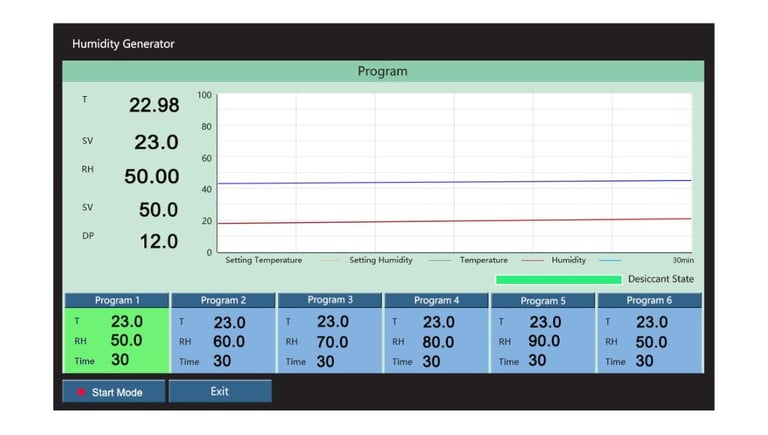Viewport: 768px width, 435px height.
Task: Click the green Desiccant State bar
Action: click(x=558, y=279)
